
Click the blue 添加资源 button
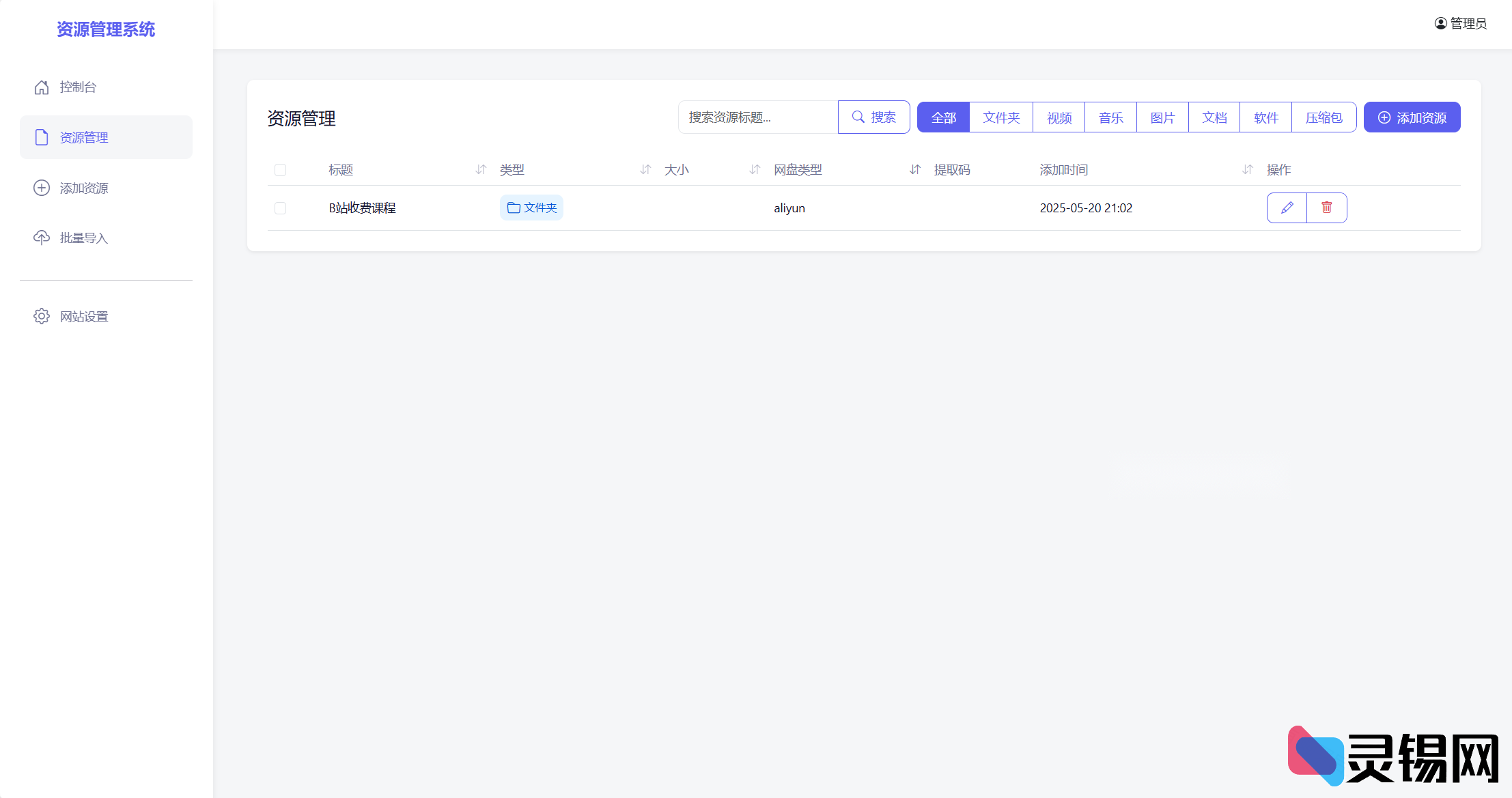click(1412, 117)
